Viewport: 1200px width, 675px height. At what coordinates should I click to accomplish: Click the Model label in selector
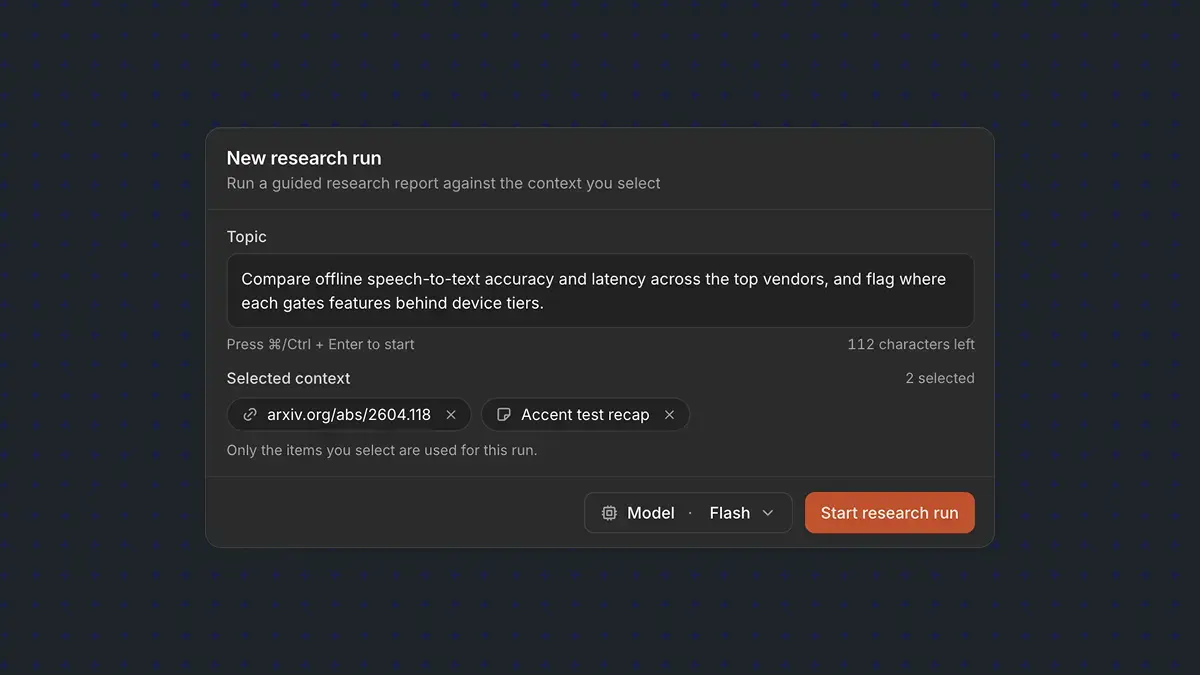point(651,513)
